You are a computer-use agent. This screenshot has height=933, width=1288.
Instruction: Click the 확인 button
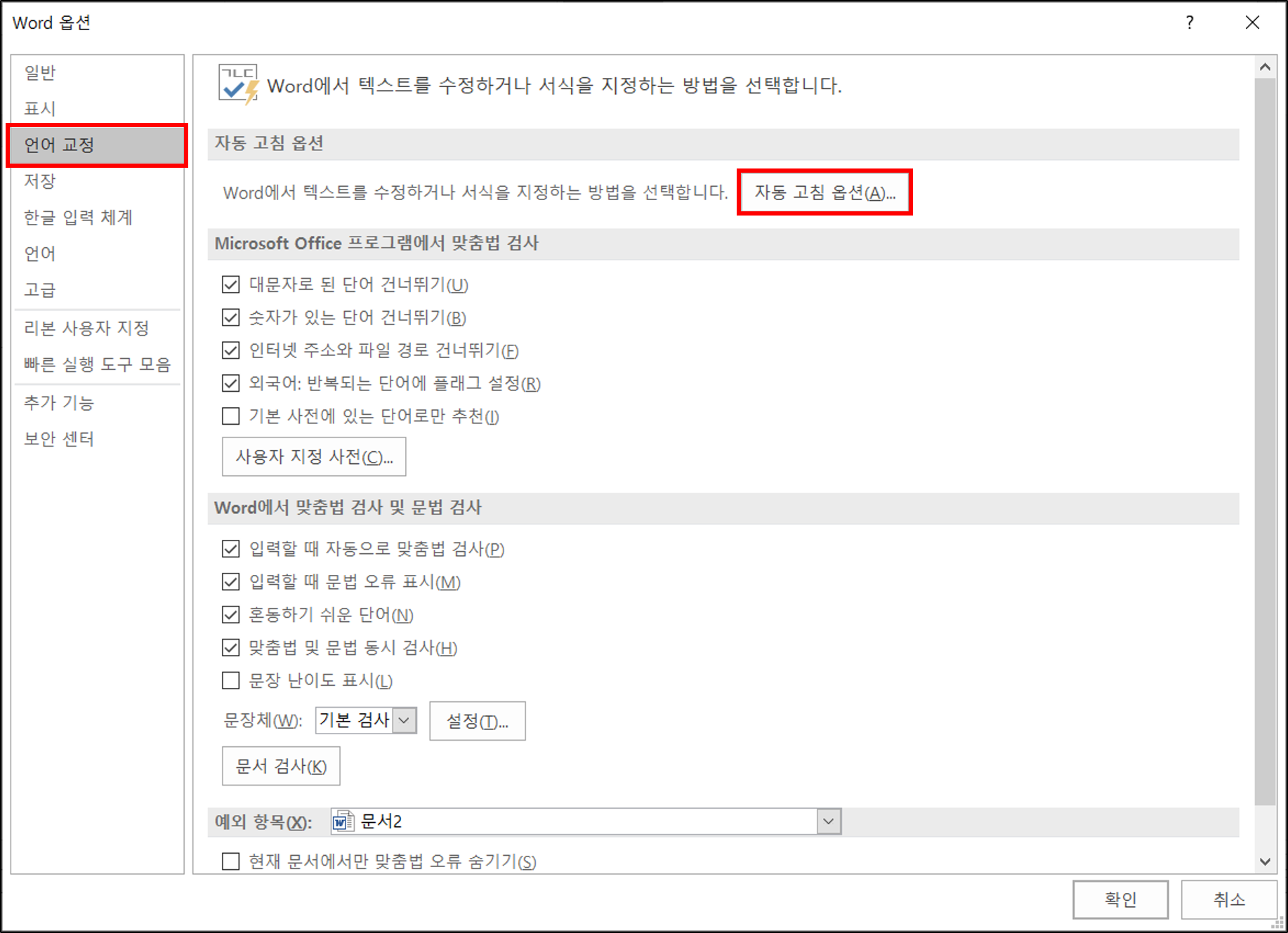point(1121,899)
